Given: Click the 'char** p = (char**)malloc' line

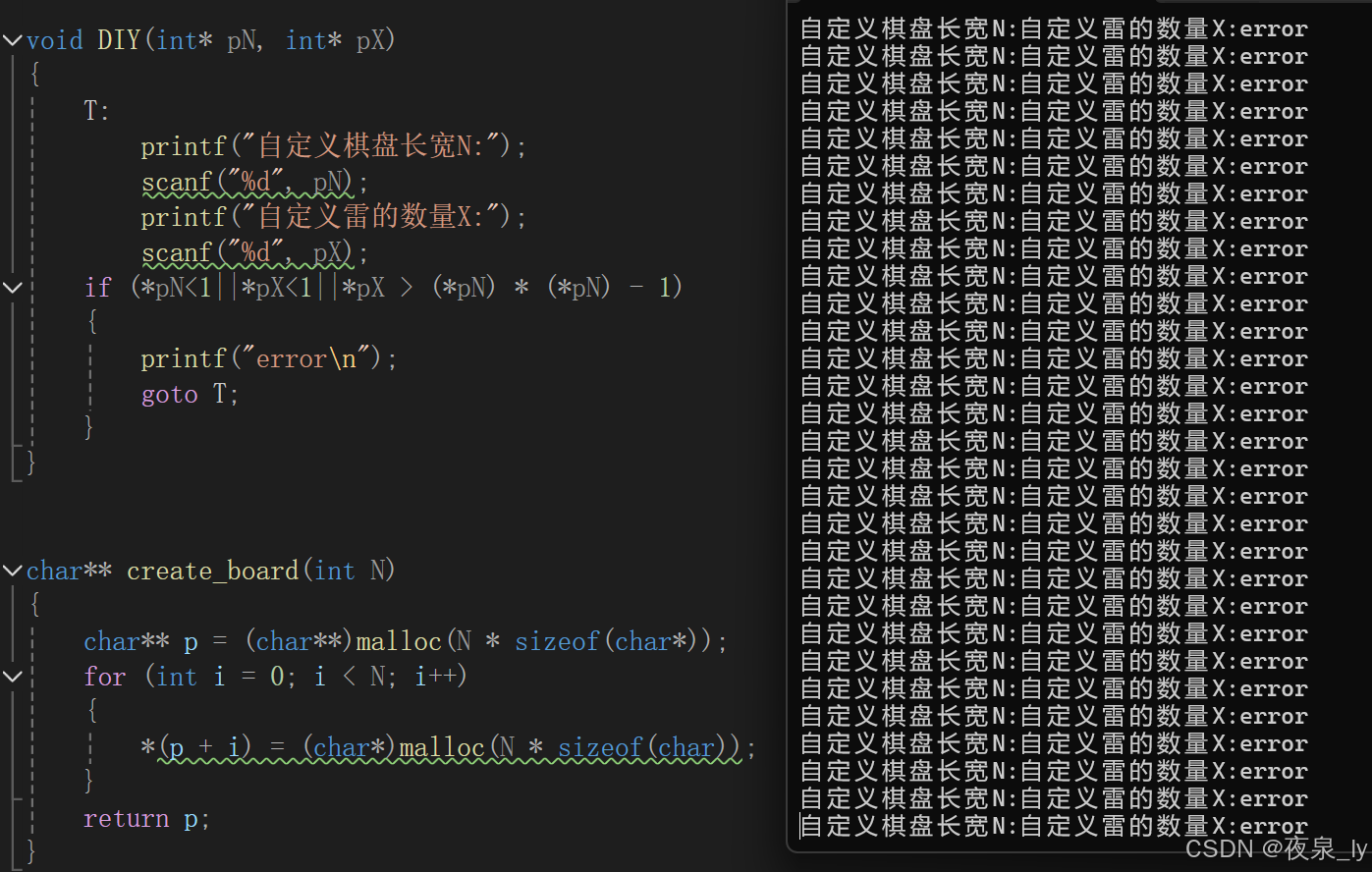Looking at the screenshot, I should [x=406, y=642].
